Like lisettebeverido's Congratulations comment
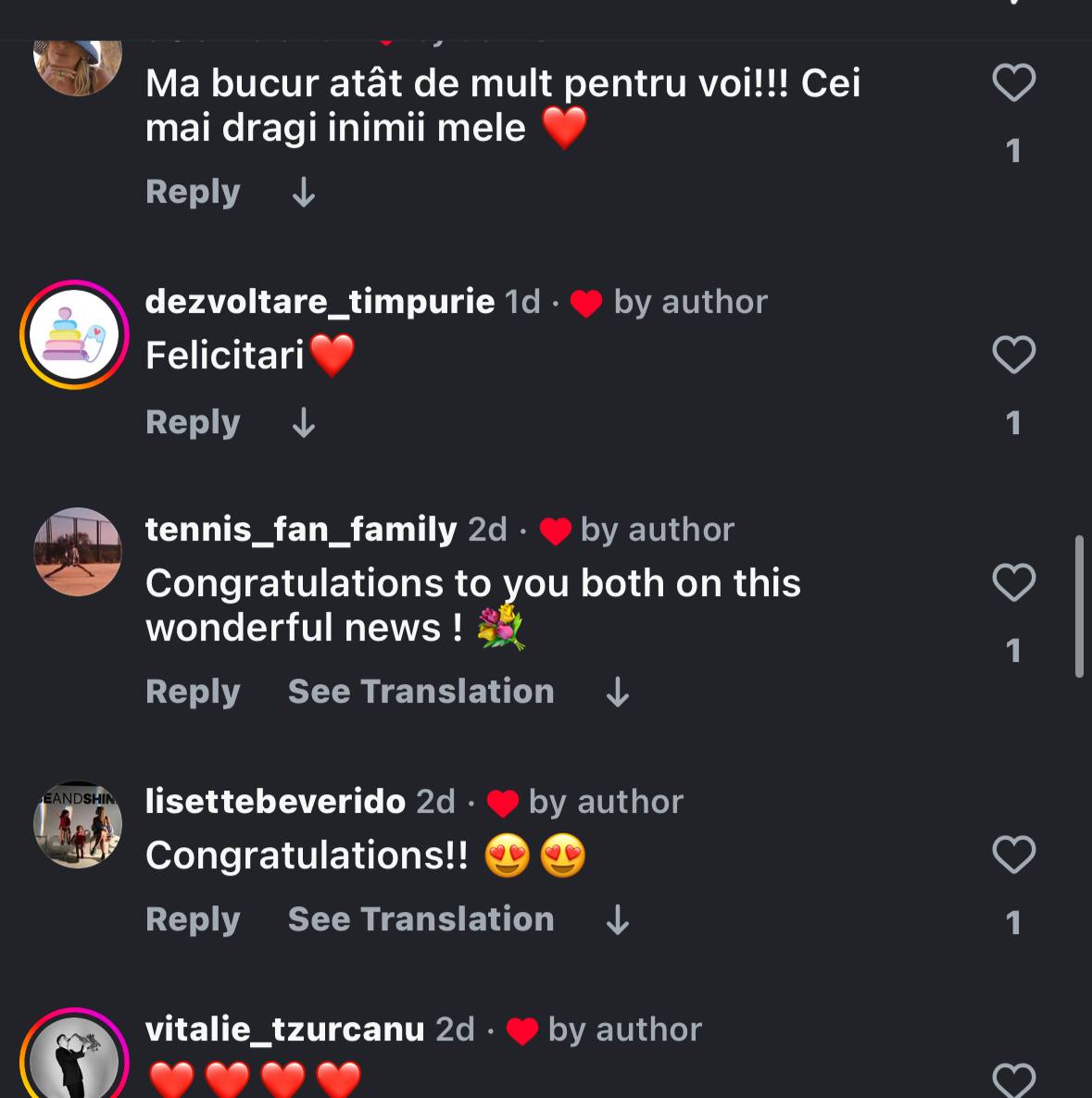Image resolution: width=1092 pixels, height=1098 pixels. [1013, 855]
